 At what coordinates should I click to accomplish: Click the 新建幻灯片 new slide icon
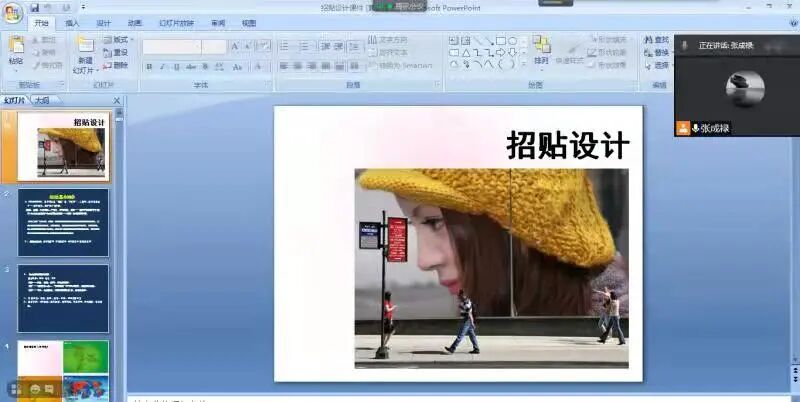(x=86, y=44)
